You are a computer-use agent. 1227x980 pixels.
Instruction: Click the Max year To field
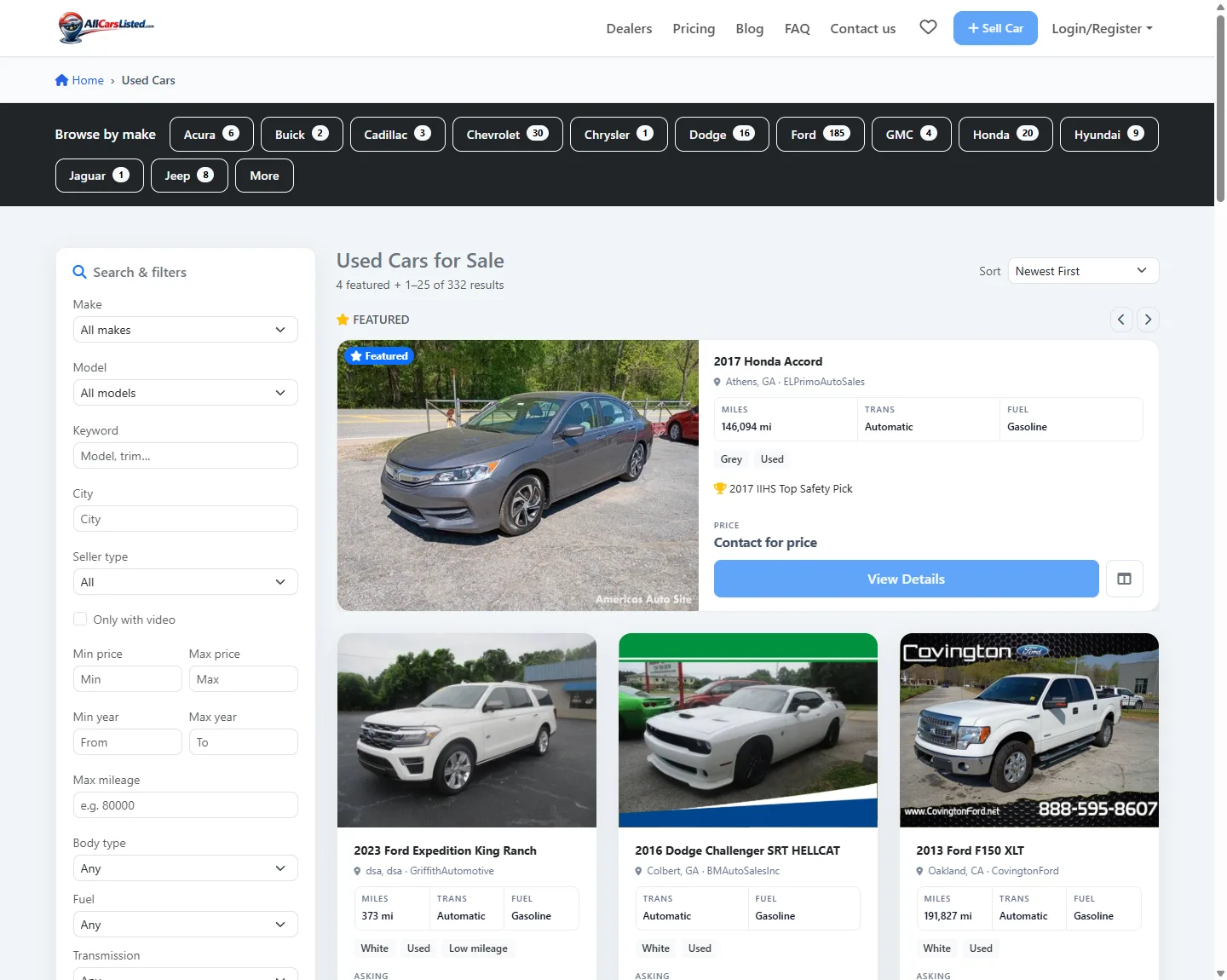point(244,742)
